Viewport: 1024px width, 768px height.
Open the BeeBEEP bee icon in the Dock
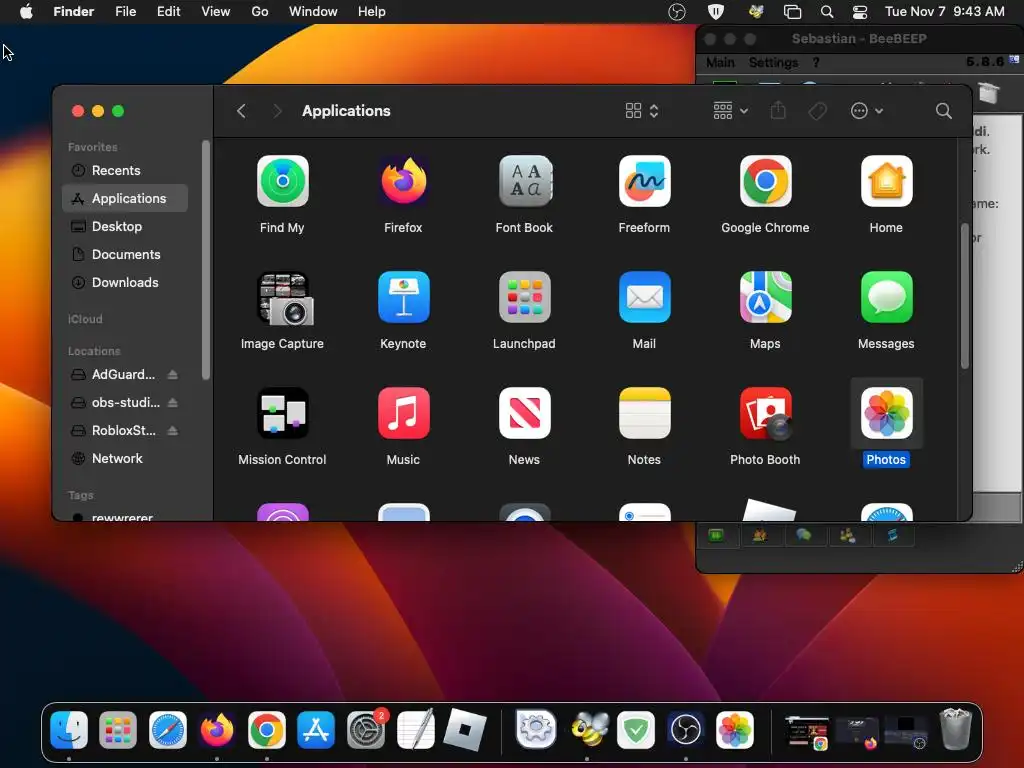587,729
